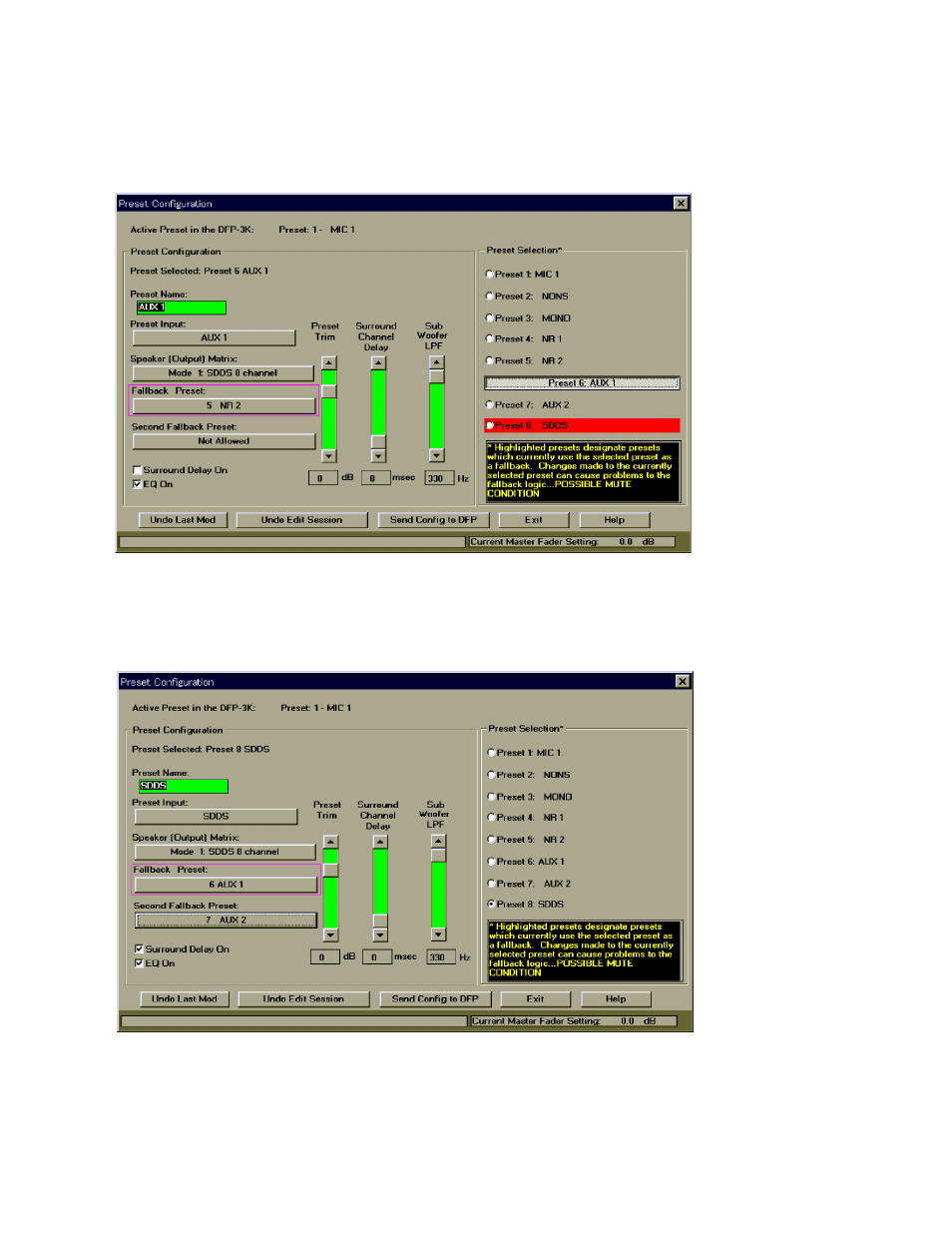The height and width of the screenshot is (1242, 952).
Task: Disable Surround Delay On in lower window
Action: coord(182,949)
